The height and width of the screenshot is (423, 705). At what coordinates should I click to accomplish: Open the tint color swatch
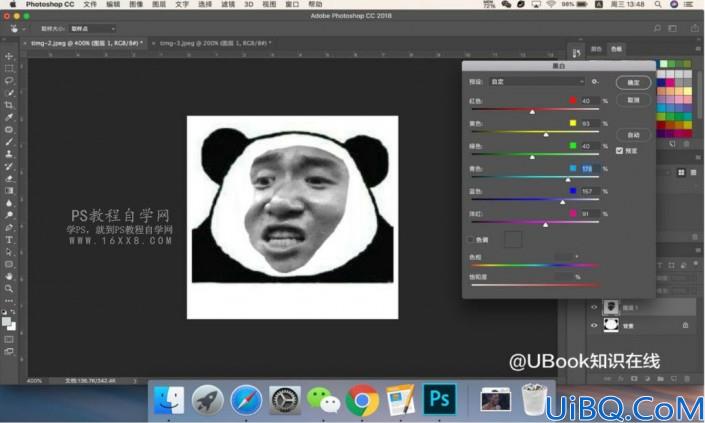pyautogui.click(x=513, y=240)
